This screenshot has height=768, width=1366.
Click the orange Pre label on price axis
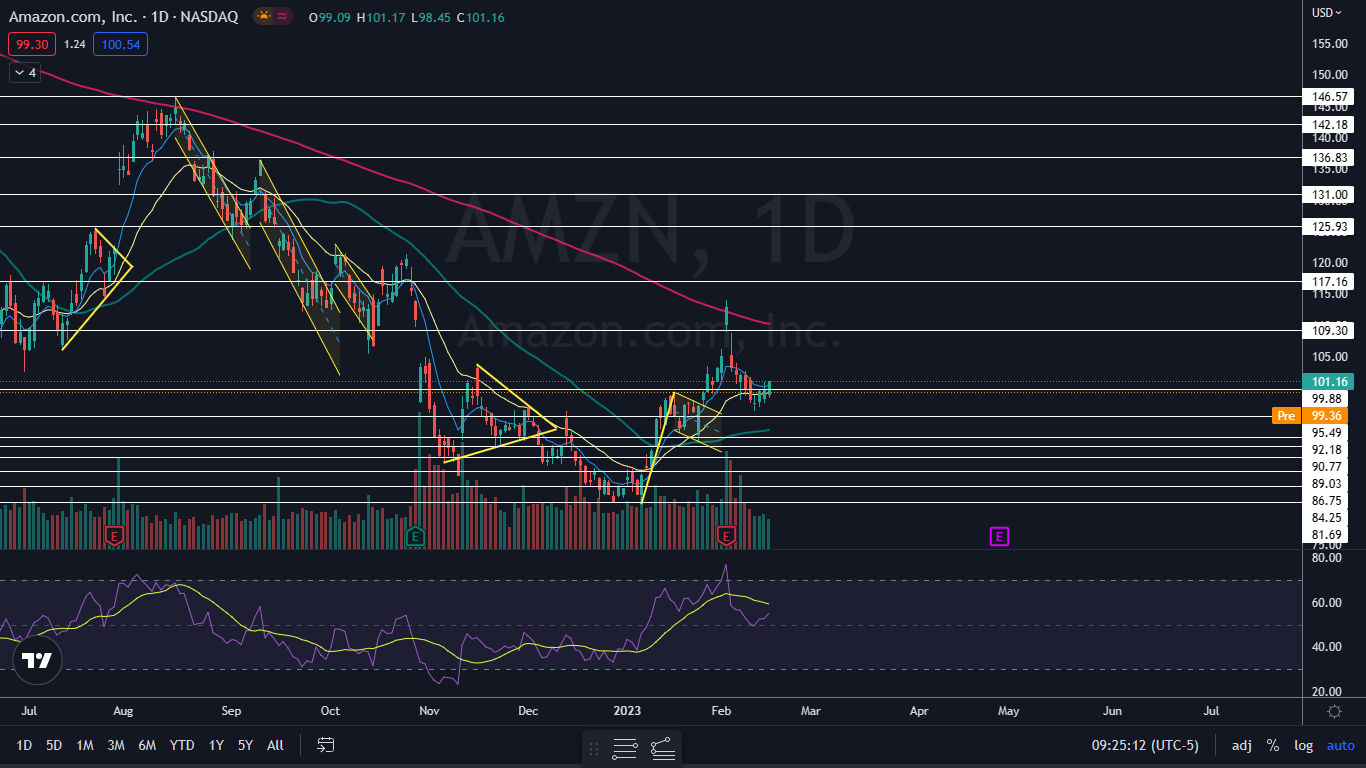pos(1286,415)
